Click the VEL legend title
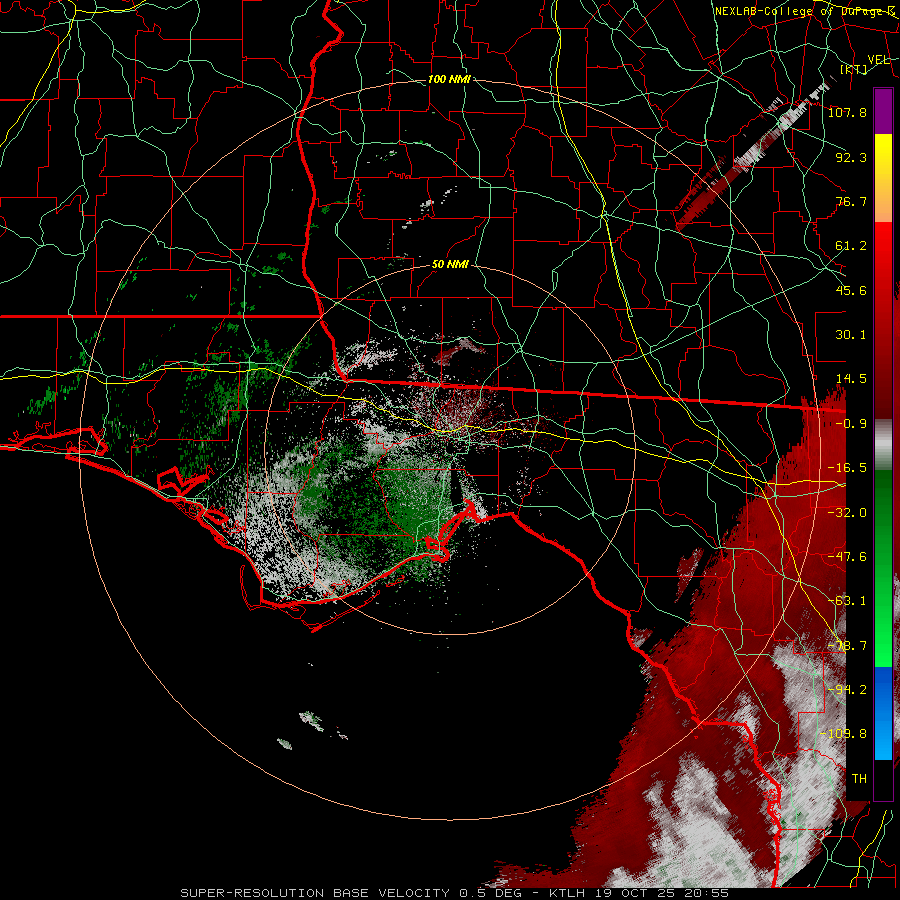 click(878, 60)
